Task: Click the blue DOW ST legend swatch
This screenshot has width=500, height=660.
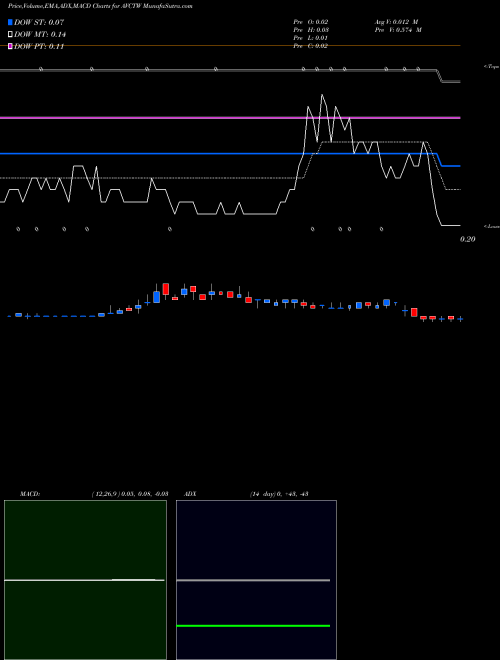Action: pyautogui.click(x=10, y=22)
